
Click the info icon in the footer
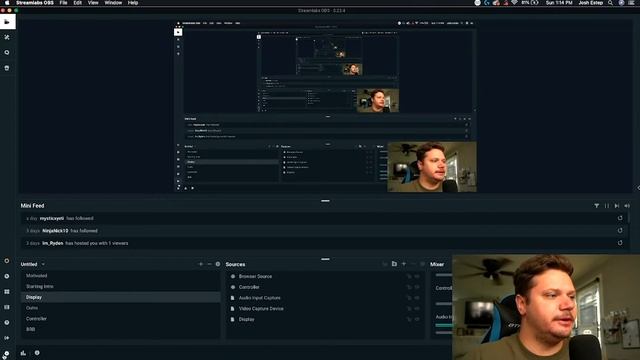[x=37, y=353]
